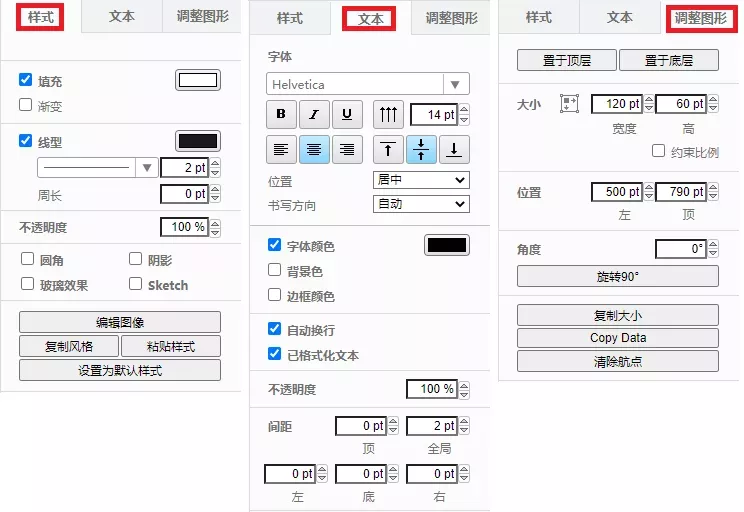This screenshot has width=744, height=512.
Task: Click the 周长 perimeter 0 pt stepper
Action: (x=215, y=194)
